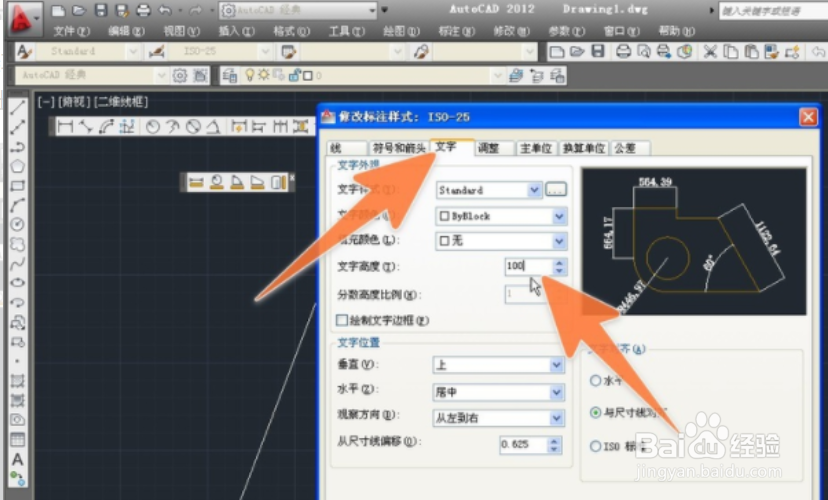
Task: Switch to the 主单位 tab
Action: click(536, 148)
